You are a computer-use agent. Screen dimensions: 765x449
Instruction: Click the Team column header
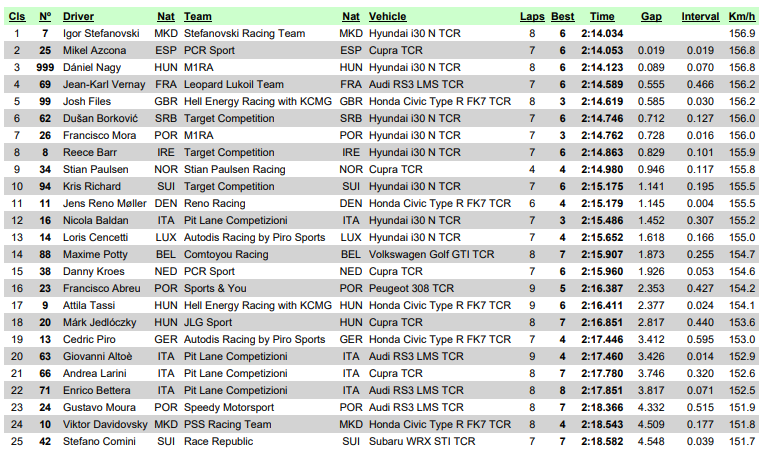pyautogui.click(x=198, y=17)
